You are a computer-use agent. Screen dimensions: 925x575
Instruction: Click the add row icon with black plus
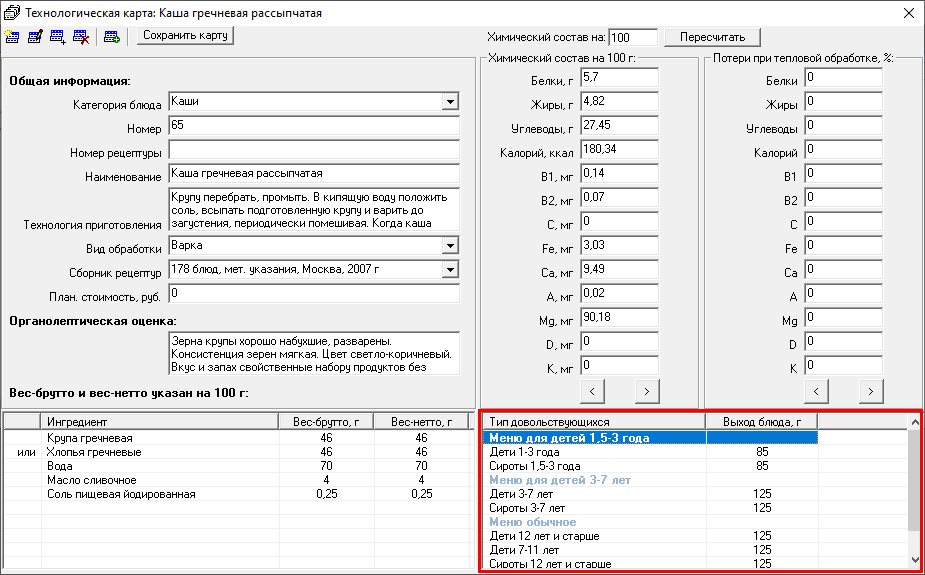pyautogui.click(x=58, y=37)
